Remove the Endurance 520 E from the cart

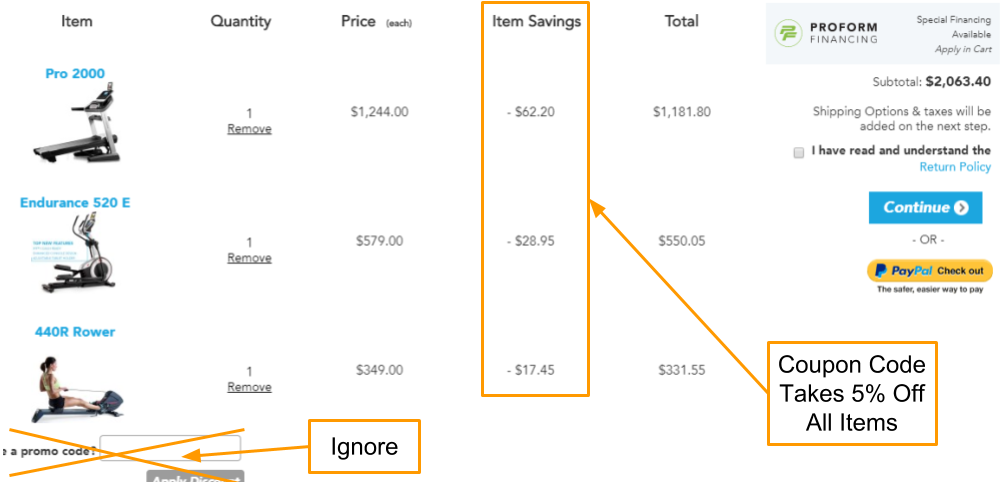(x=249, y=258)
